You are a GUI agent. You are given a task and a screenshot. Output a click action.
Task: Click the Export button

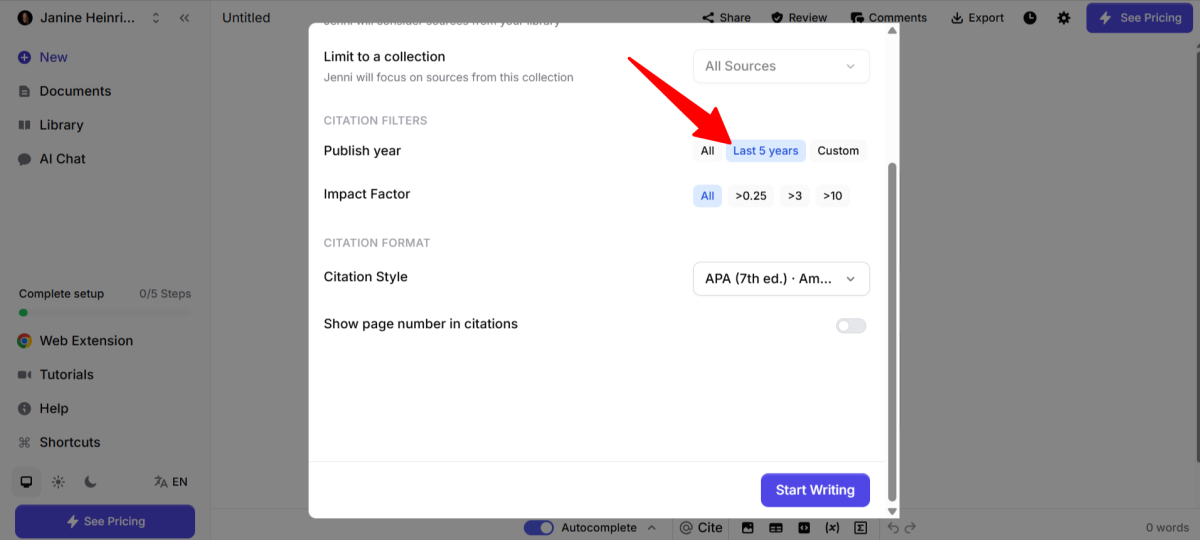[977, 18]
